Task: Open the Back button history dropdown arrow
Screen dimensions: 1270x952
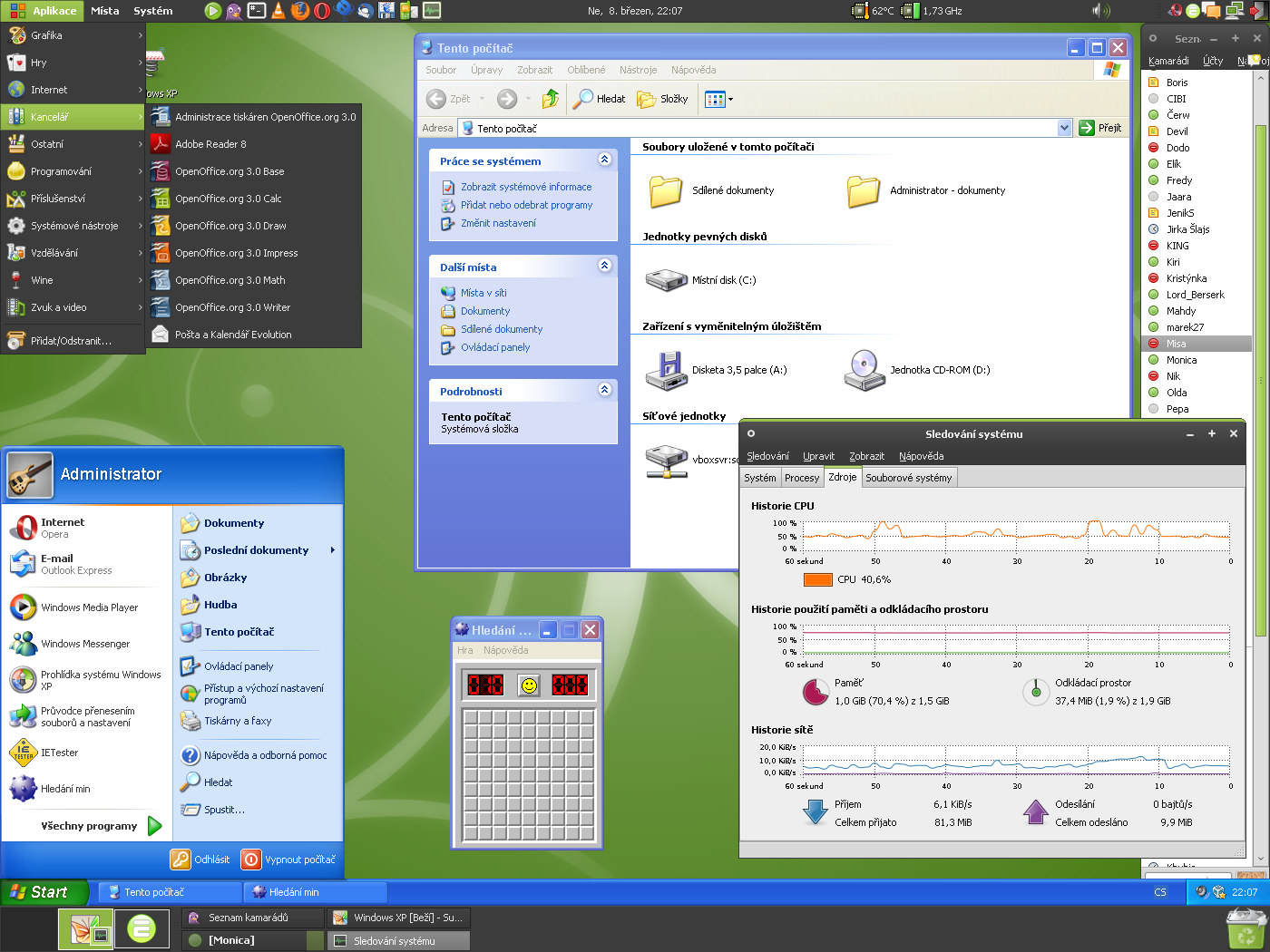Action: (x=482, y=99)
